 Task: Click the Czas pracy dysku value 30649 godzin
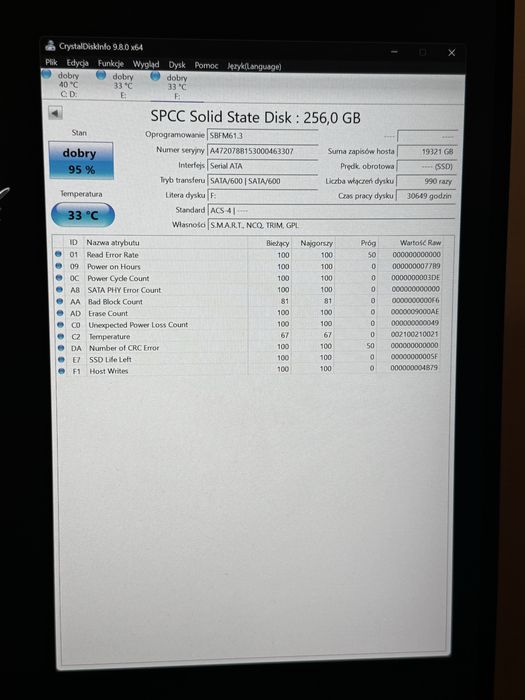425,196
